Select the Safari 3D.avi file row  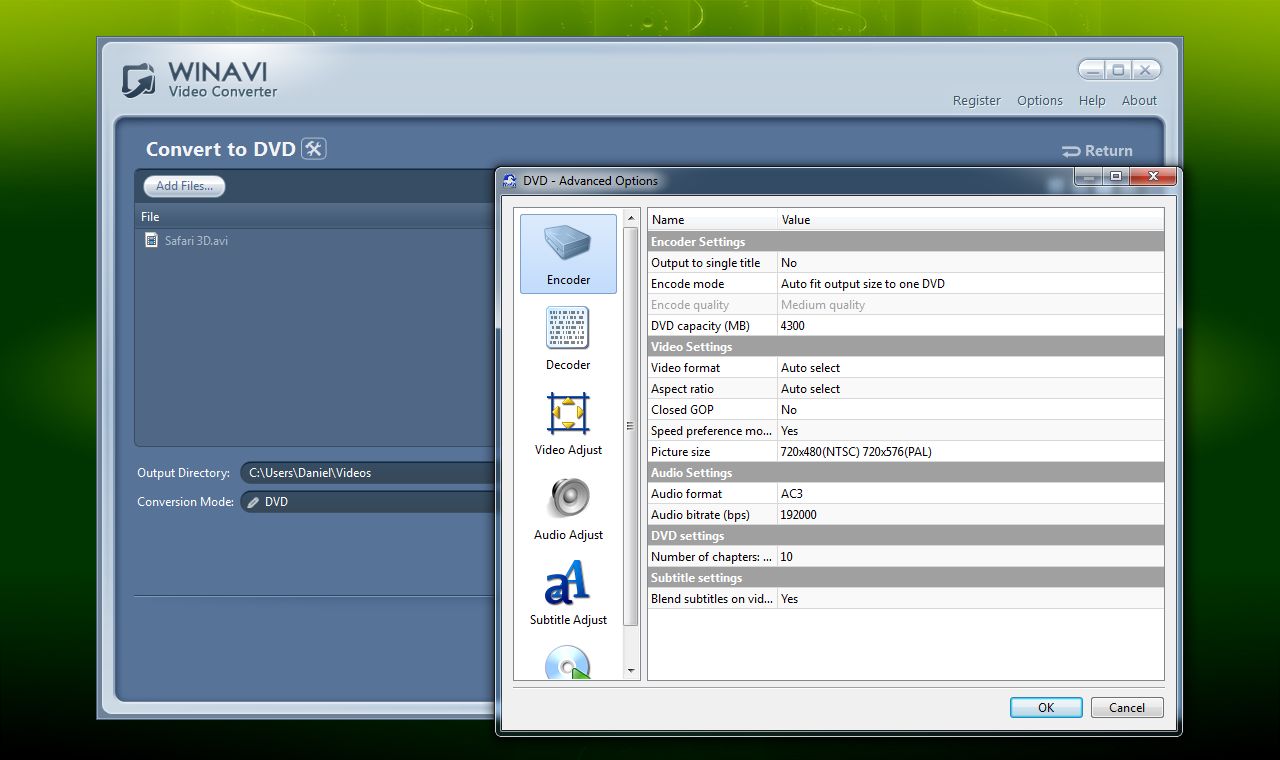pos(316,240)
